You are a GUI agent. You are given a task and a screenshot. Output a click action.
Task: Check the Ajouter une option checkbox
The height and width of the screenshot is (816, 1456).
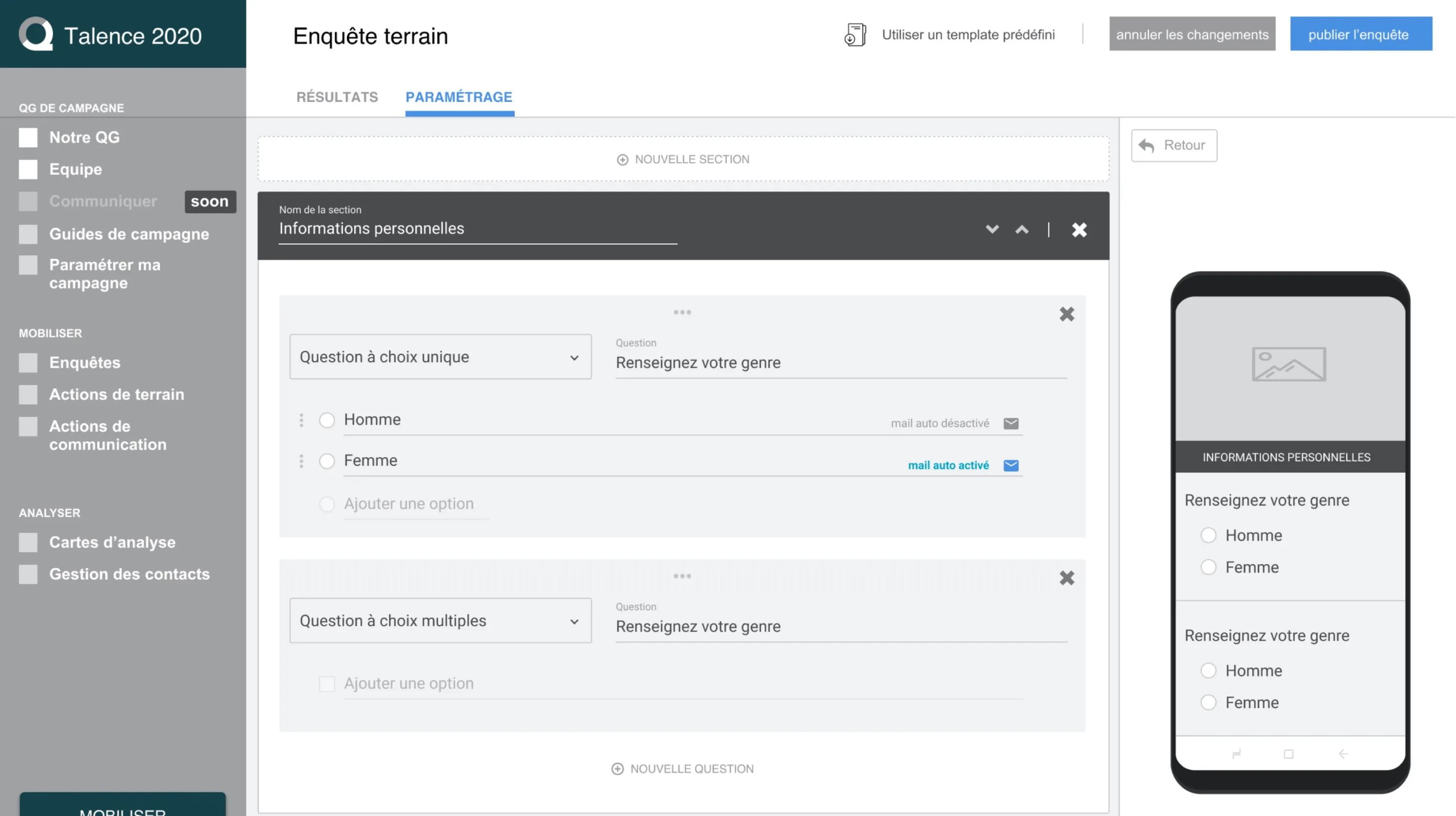(x=327, y=684)
